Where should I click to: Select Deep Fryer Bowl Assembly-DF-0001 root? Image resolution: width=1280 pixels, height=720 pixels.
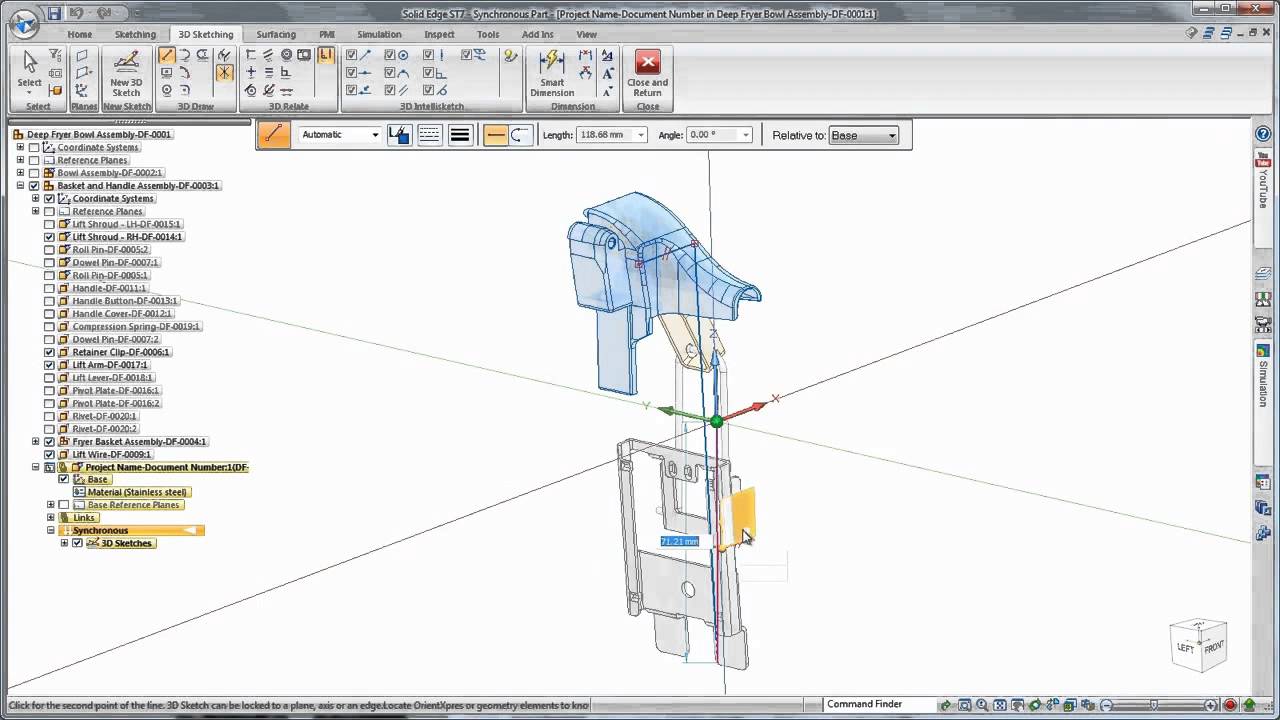click(99, 134)
